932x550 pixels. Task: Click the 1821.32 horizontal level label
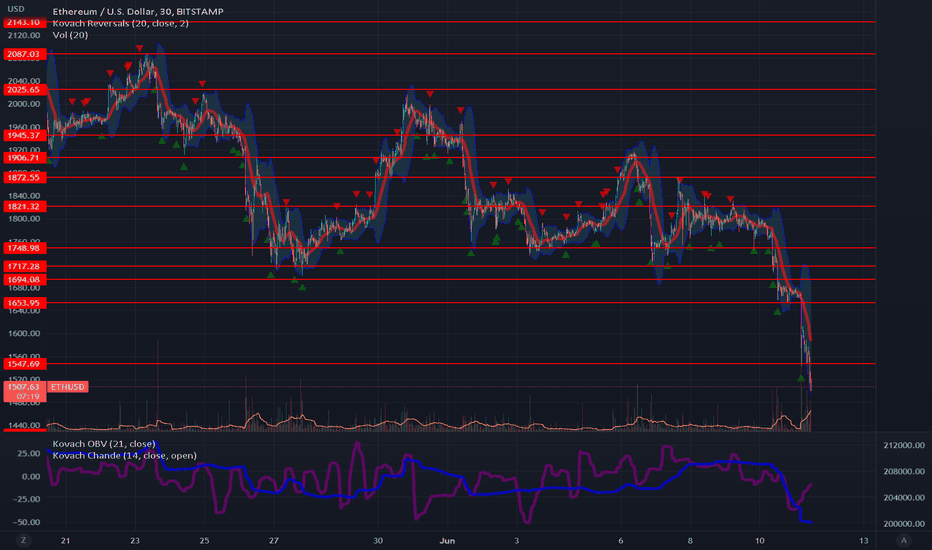(24, 206)
